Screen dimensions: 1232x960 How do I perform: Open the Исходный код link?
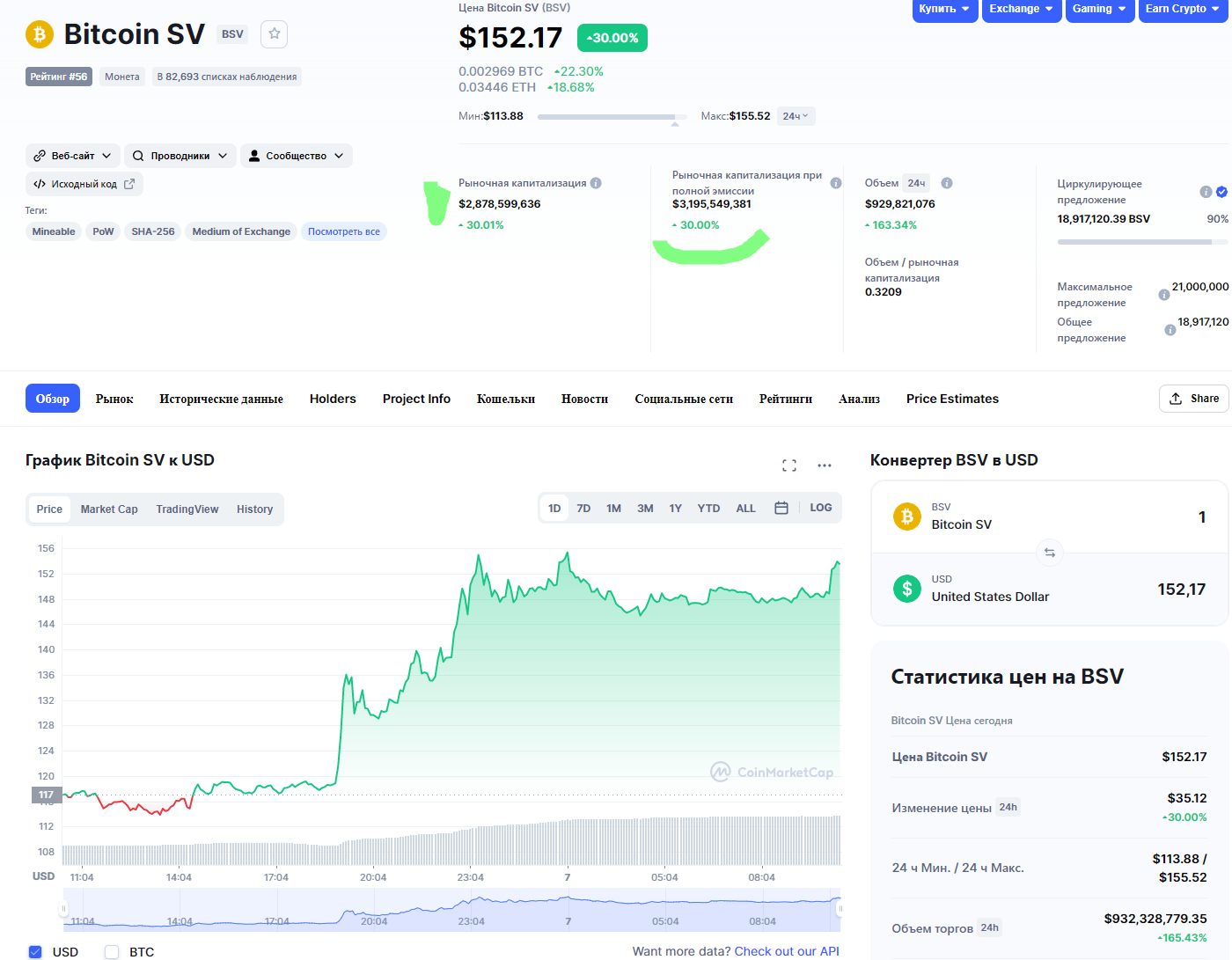[84, 184]
